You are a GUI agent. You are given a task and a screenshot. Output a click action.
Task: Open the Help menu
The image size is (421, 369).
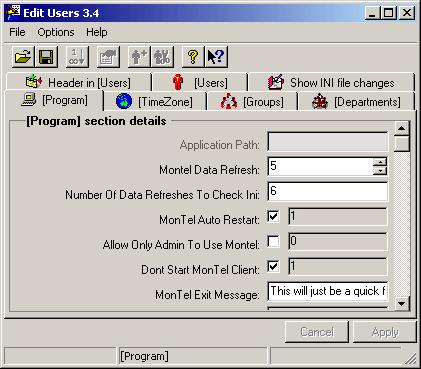click(x=97, y=32)
